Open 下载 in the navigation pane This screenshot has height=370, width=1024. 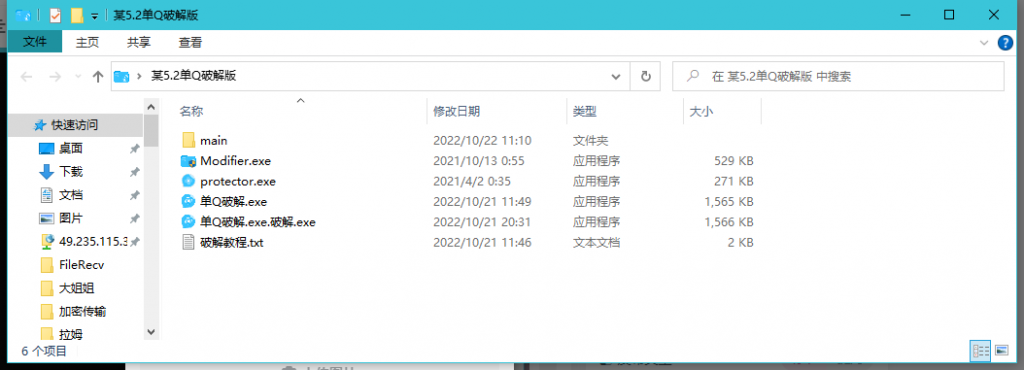click(71, 172)
